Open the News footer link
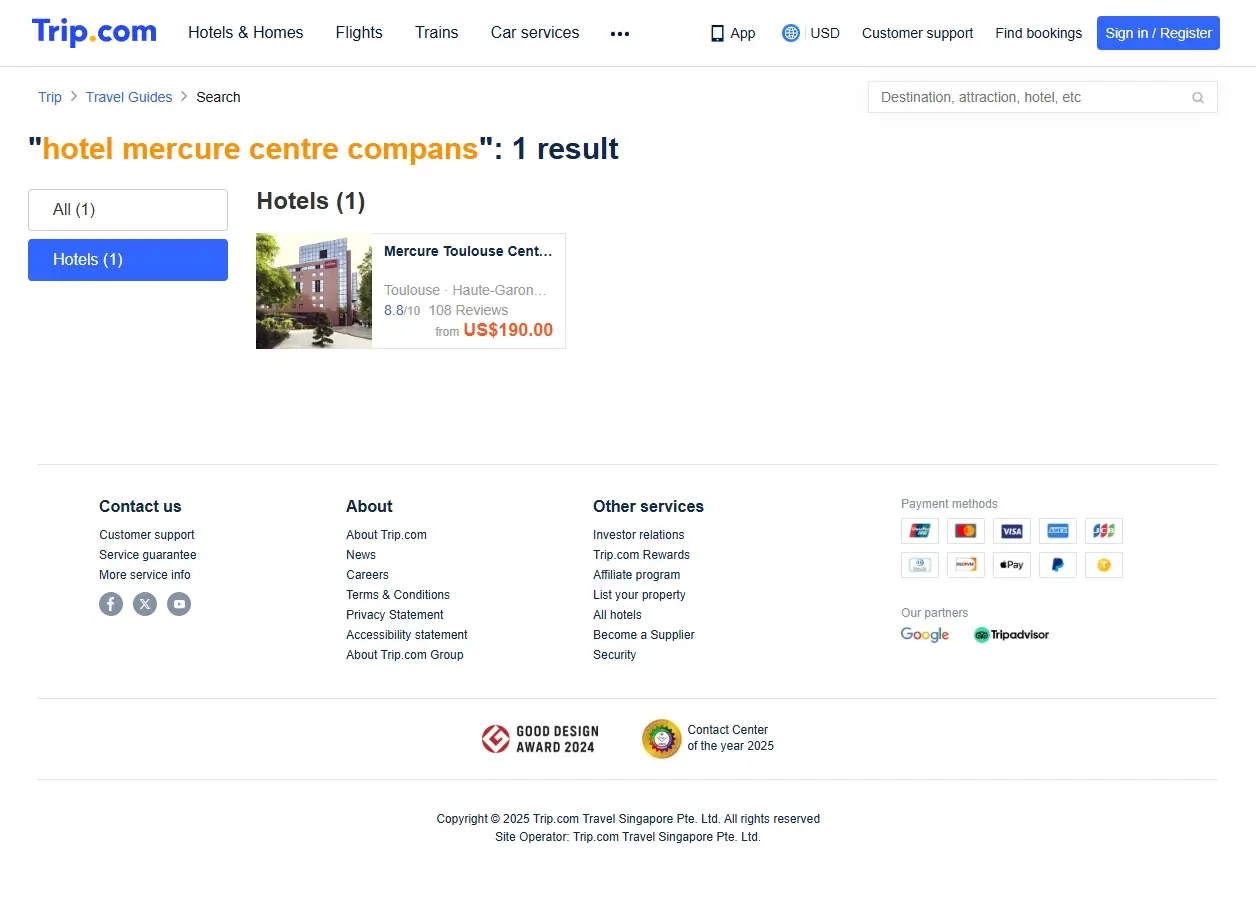The width and height of the screenshot is (1256, 921). 361,555
